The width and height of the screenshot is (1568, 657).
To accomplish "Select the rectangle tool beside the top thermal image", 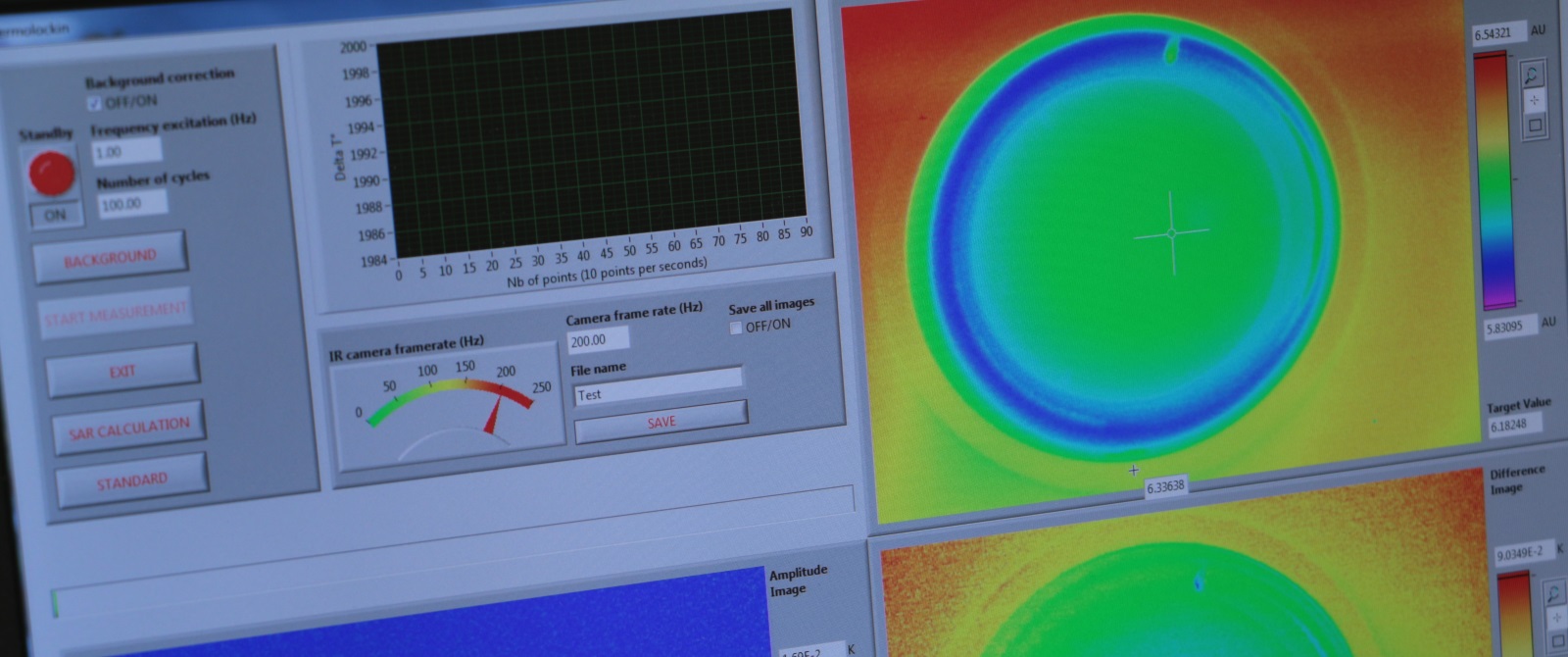I will click(x=1536, y=125).
